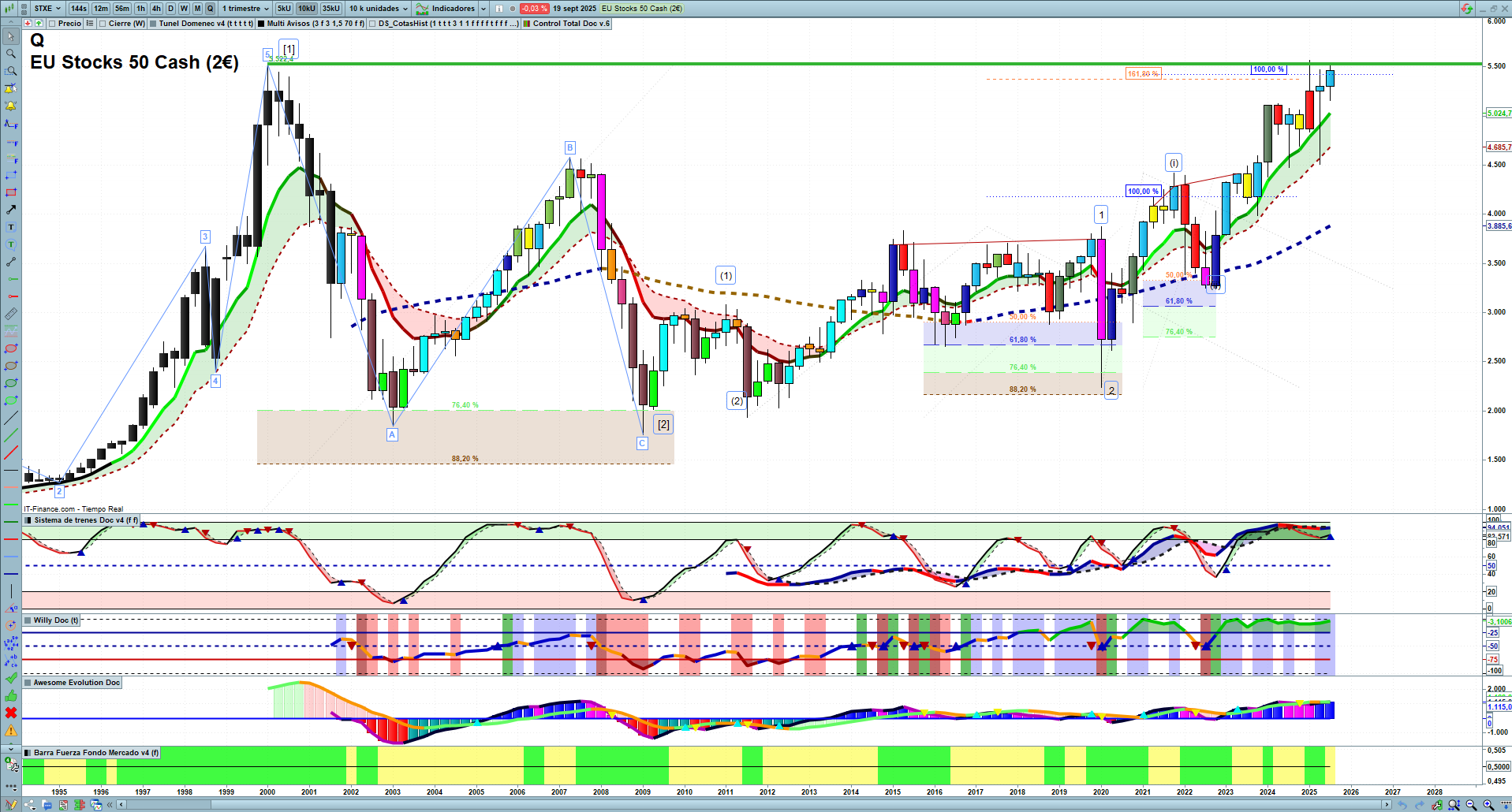Open the 10 k unidades dropdown
The width and height of the screenshot is (1512, 812).
(x=379, y=9)
